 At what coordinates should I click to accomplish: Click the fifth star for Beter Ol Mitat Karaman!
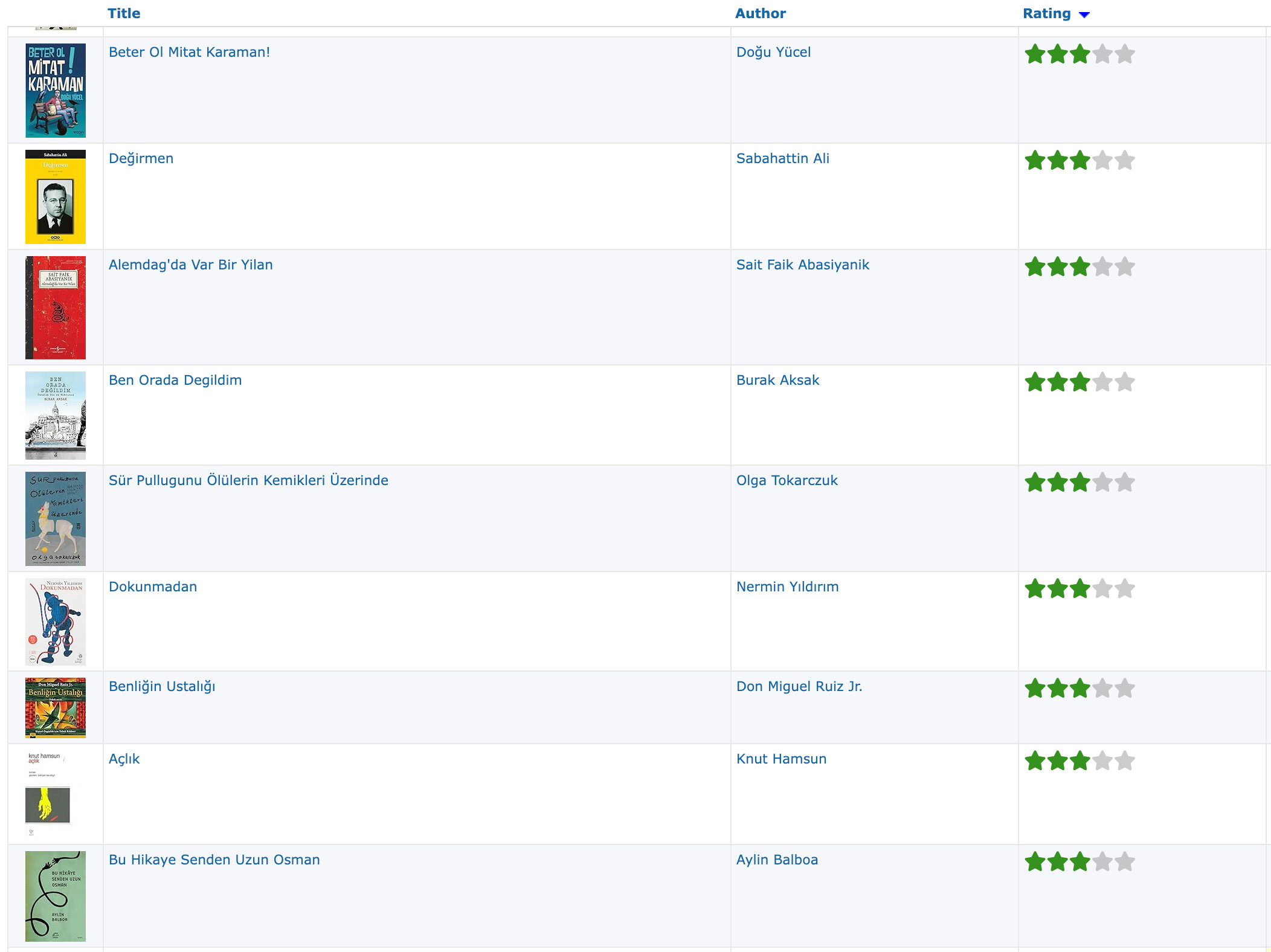click(x=1124, y=54)
